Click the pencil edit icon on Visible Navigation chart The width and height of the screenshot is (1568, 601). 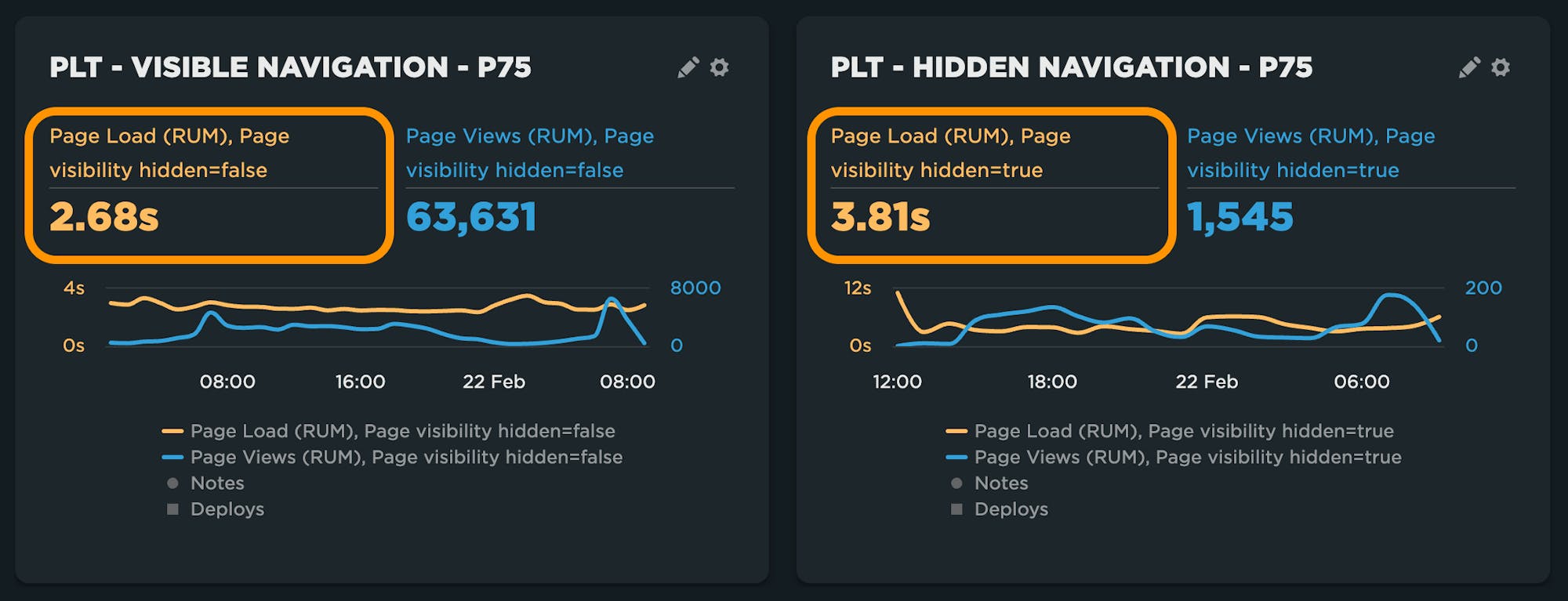[x=688, y=68]
